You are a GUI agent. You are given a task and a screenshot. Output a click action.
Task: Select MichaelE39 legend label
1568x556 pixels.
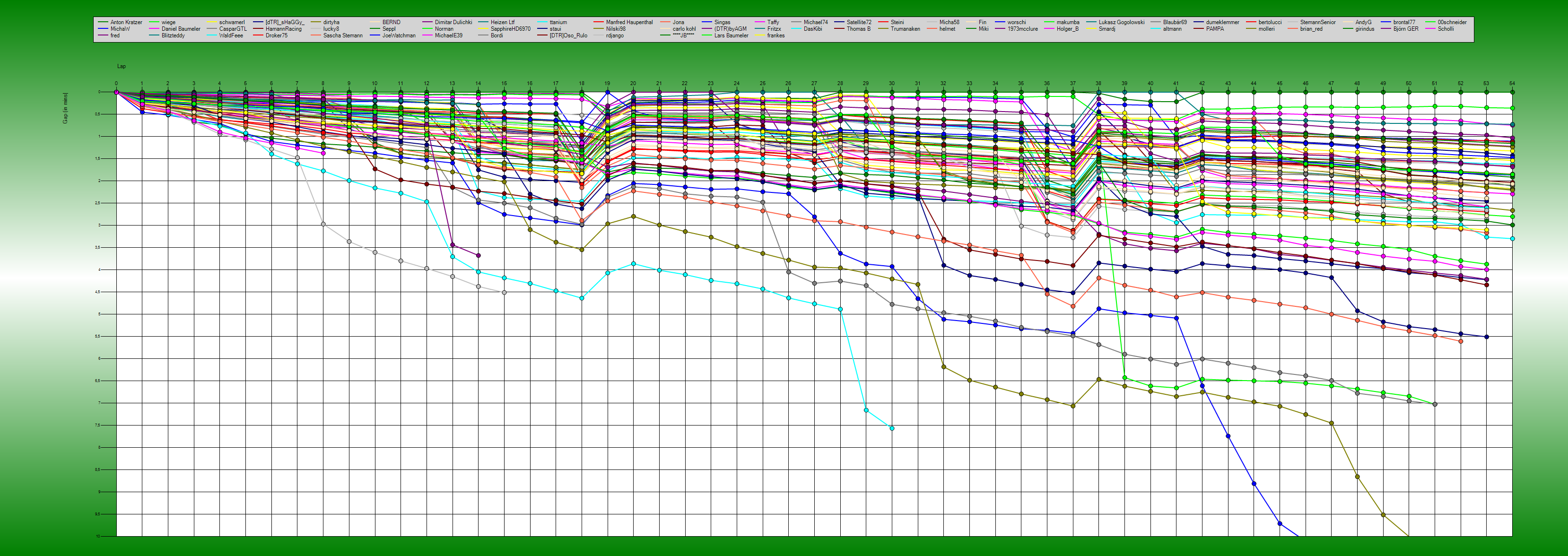pos(449,36)
